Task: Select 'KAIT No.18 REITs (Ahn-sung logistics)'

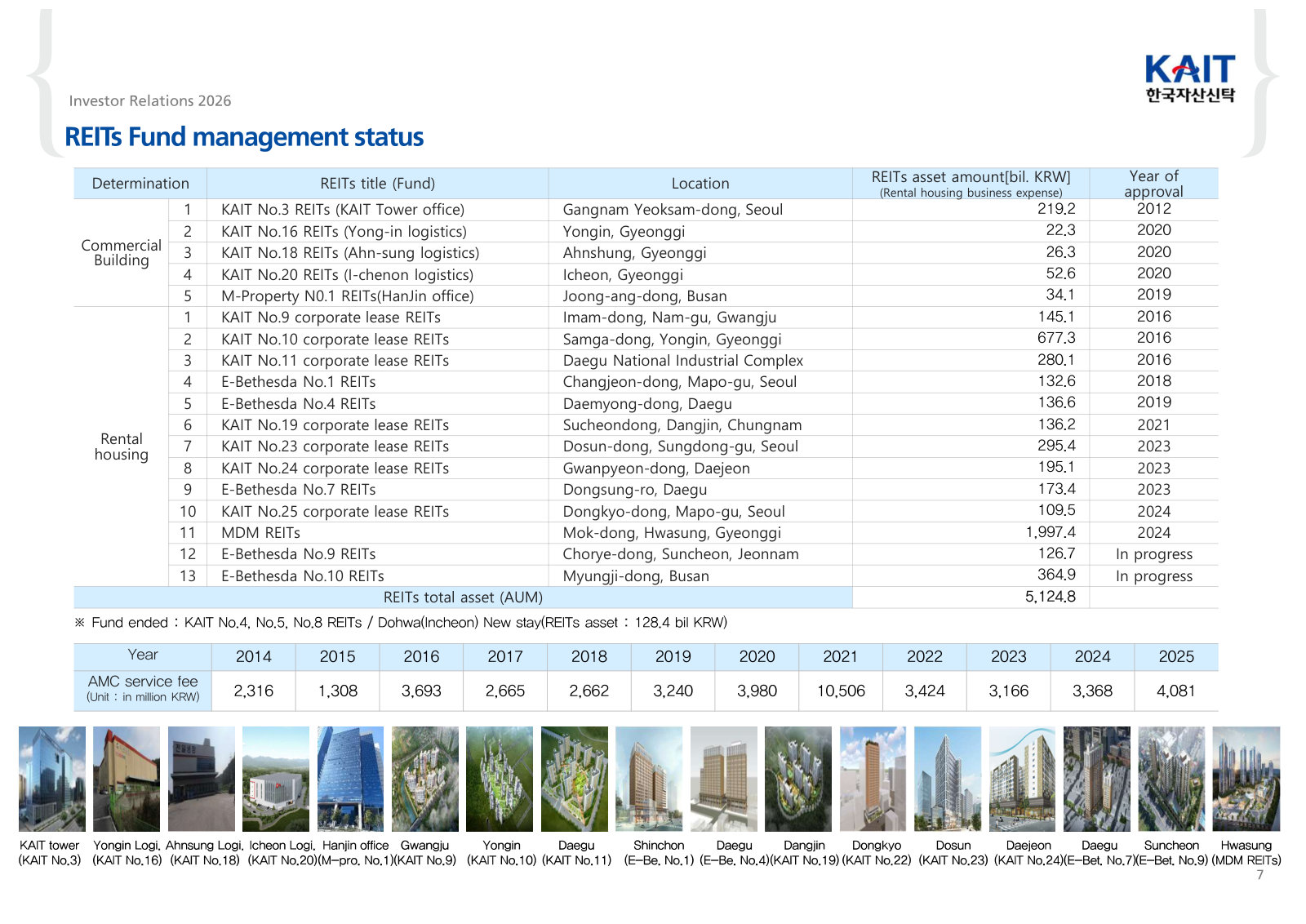Action: coord(350,253)
